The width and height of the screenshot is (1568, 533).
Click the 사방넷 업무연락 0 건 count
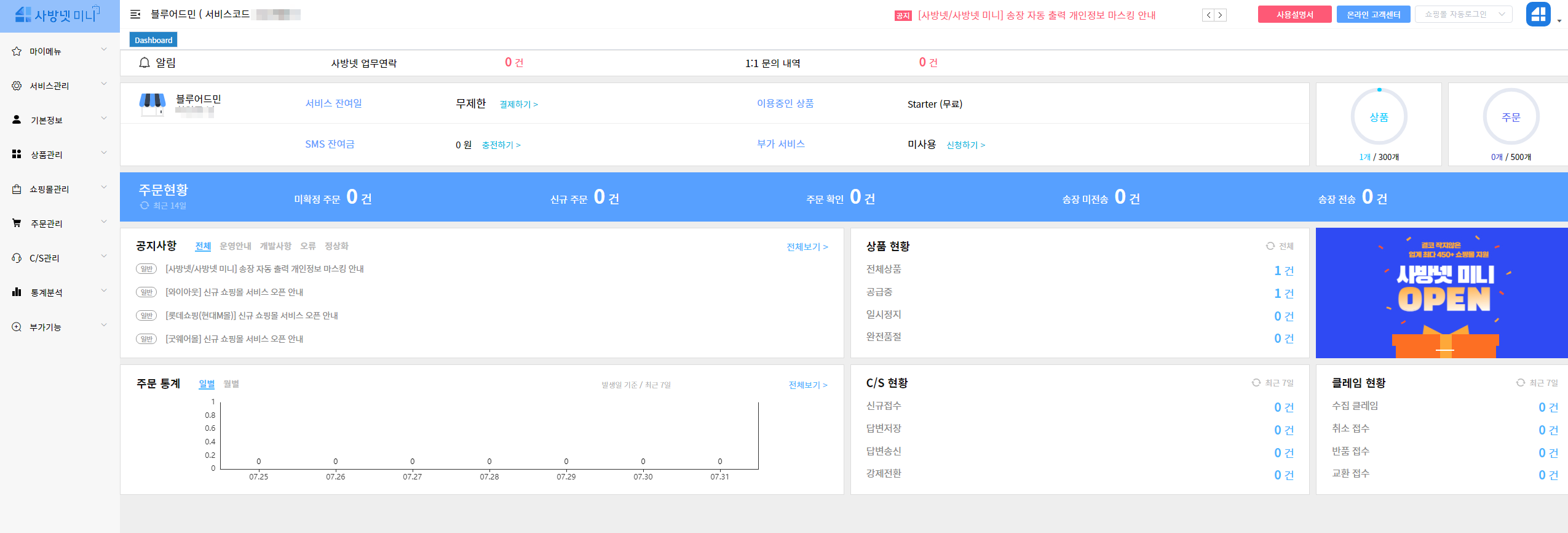click(x=514, y=63)
